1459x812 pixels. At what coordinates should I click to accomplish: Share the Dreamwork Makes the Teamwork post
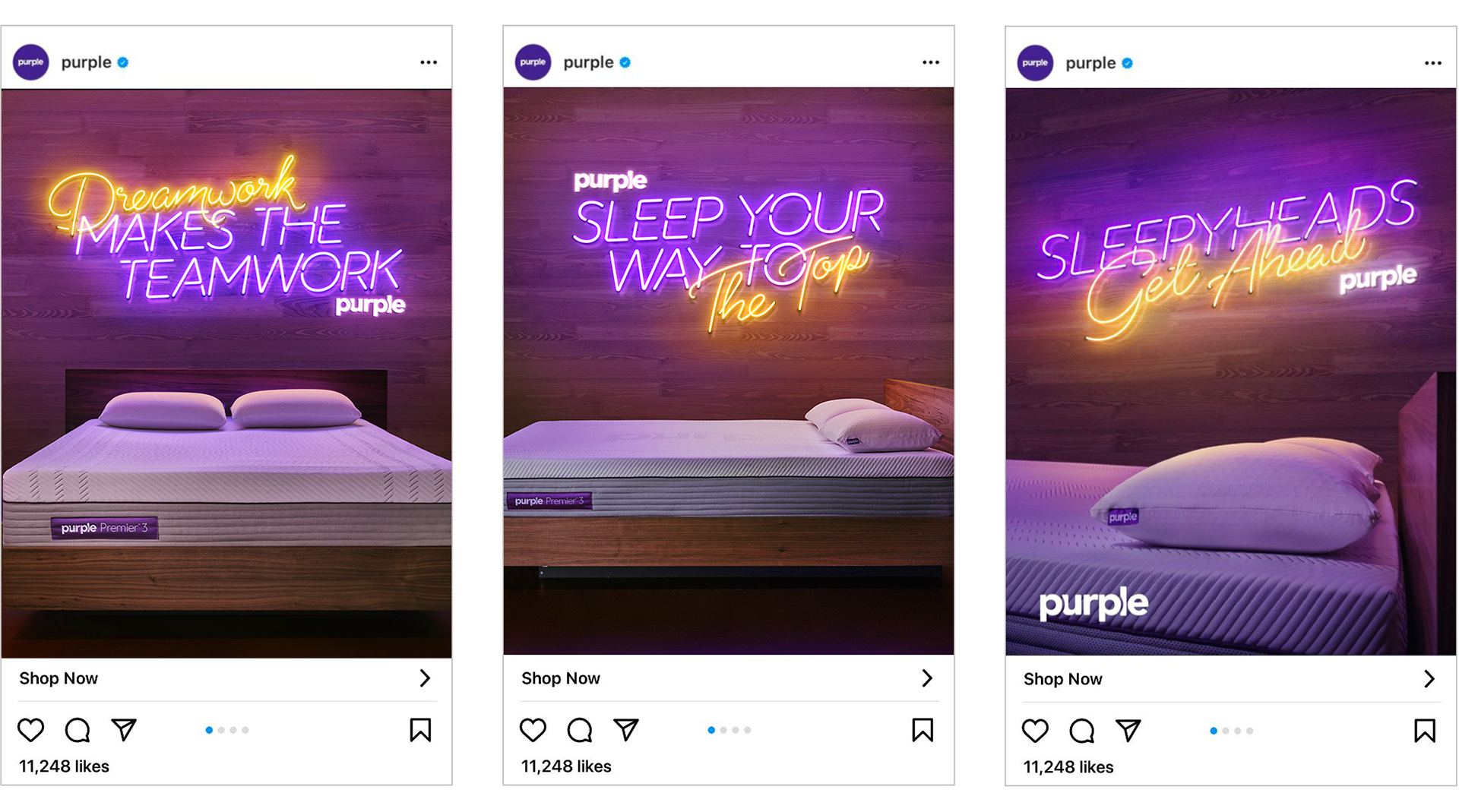point(124,730)
